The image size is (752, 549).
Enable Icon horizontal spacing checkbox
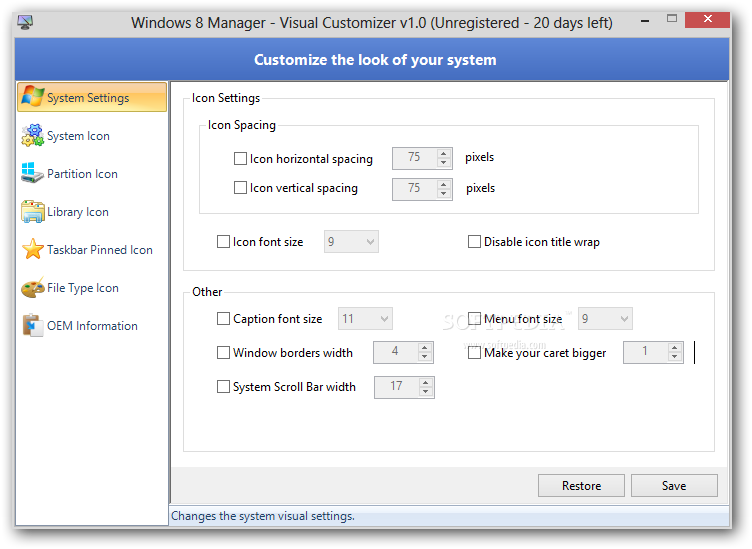(240, 158)
